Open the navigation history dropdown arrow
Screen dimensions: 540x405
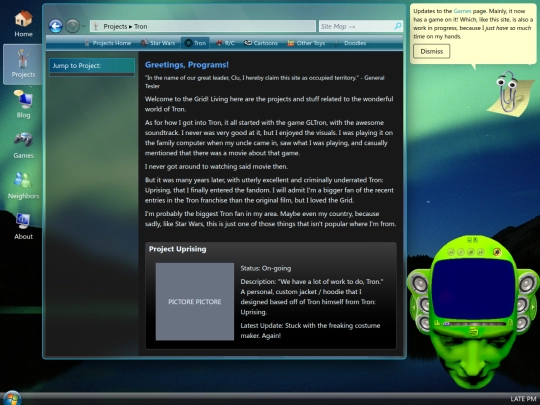click(84, 26)
